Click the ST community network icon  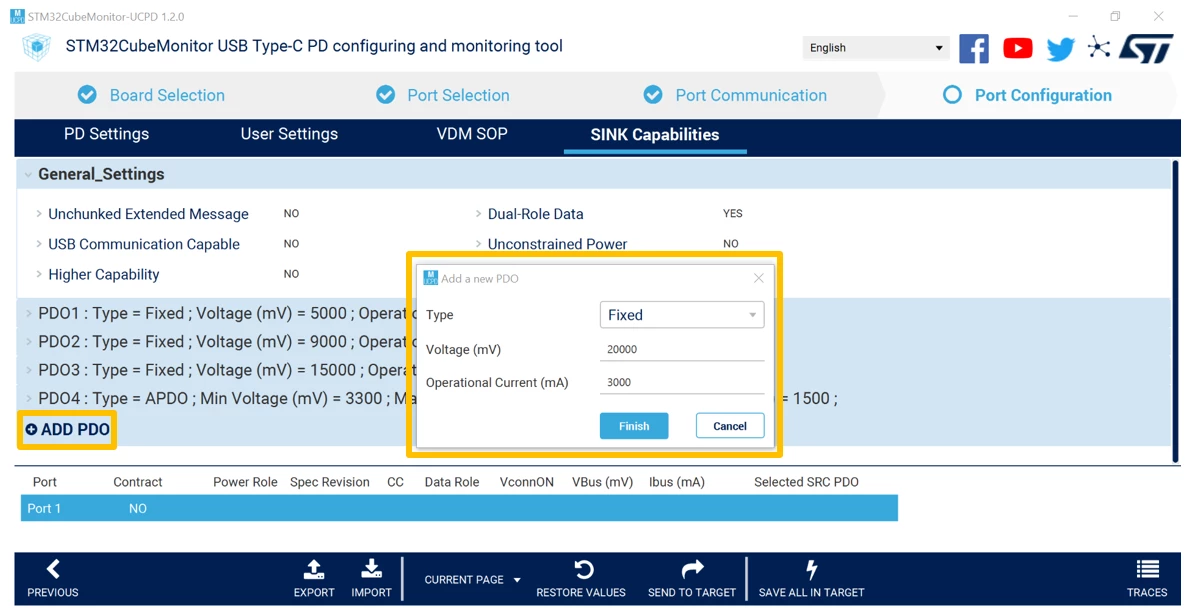click(x=1098, y=48)
